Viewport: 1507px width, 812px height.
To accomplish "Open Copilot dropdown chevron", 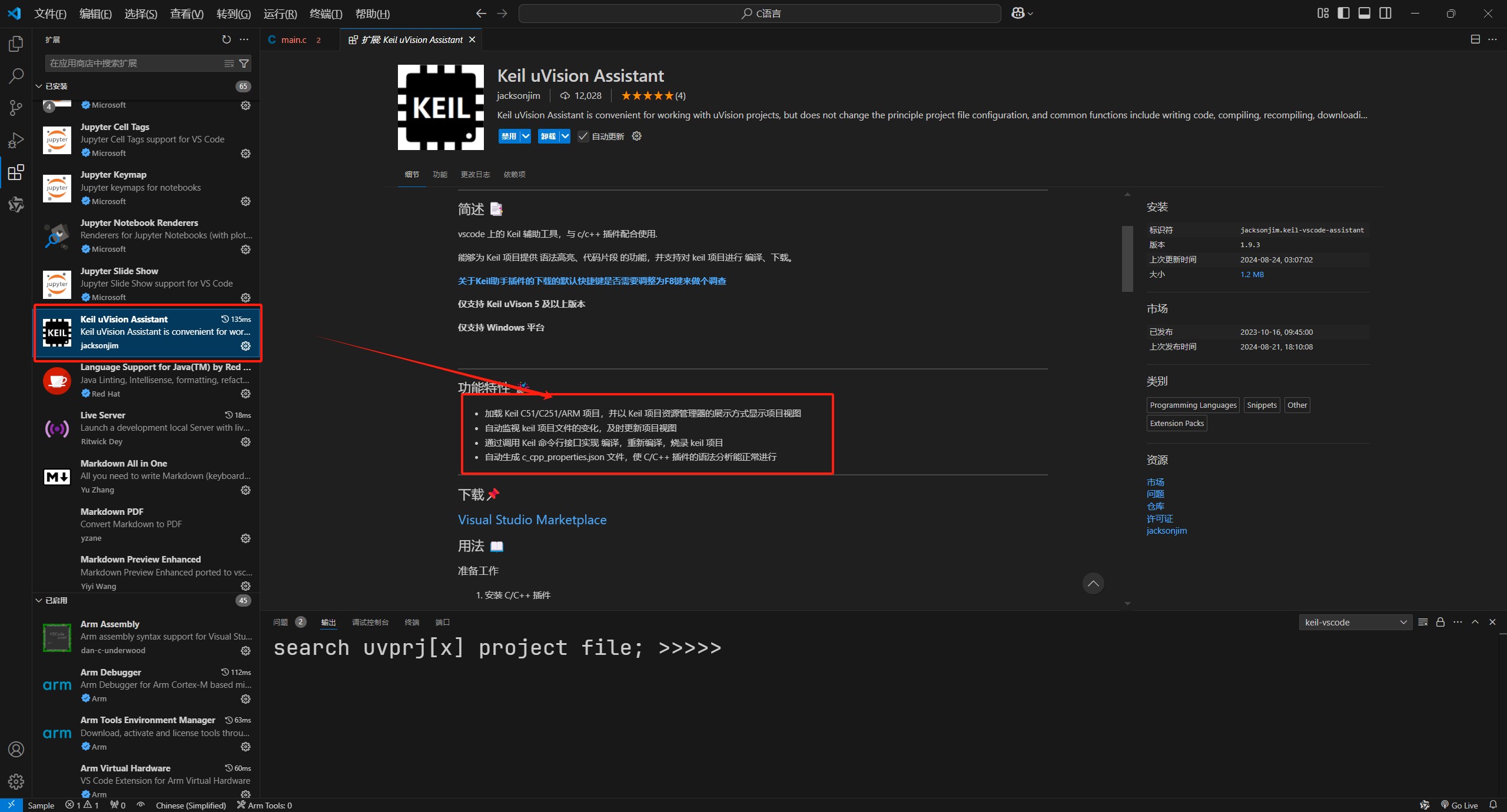I will pyautogui.click(x=1031, y=14).
